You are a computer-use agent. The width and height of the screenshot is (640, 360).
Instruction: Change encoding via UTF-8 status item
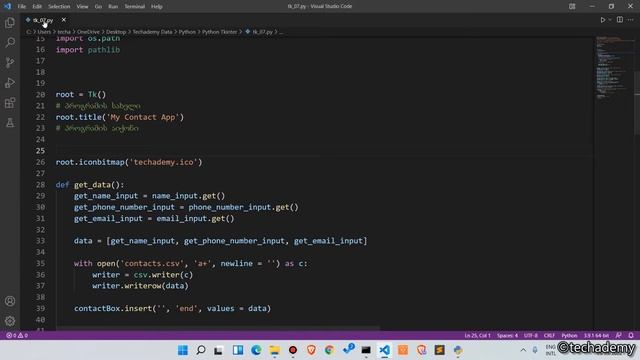(531, 336)
